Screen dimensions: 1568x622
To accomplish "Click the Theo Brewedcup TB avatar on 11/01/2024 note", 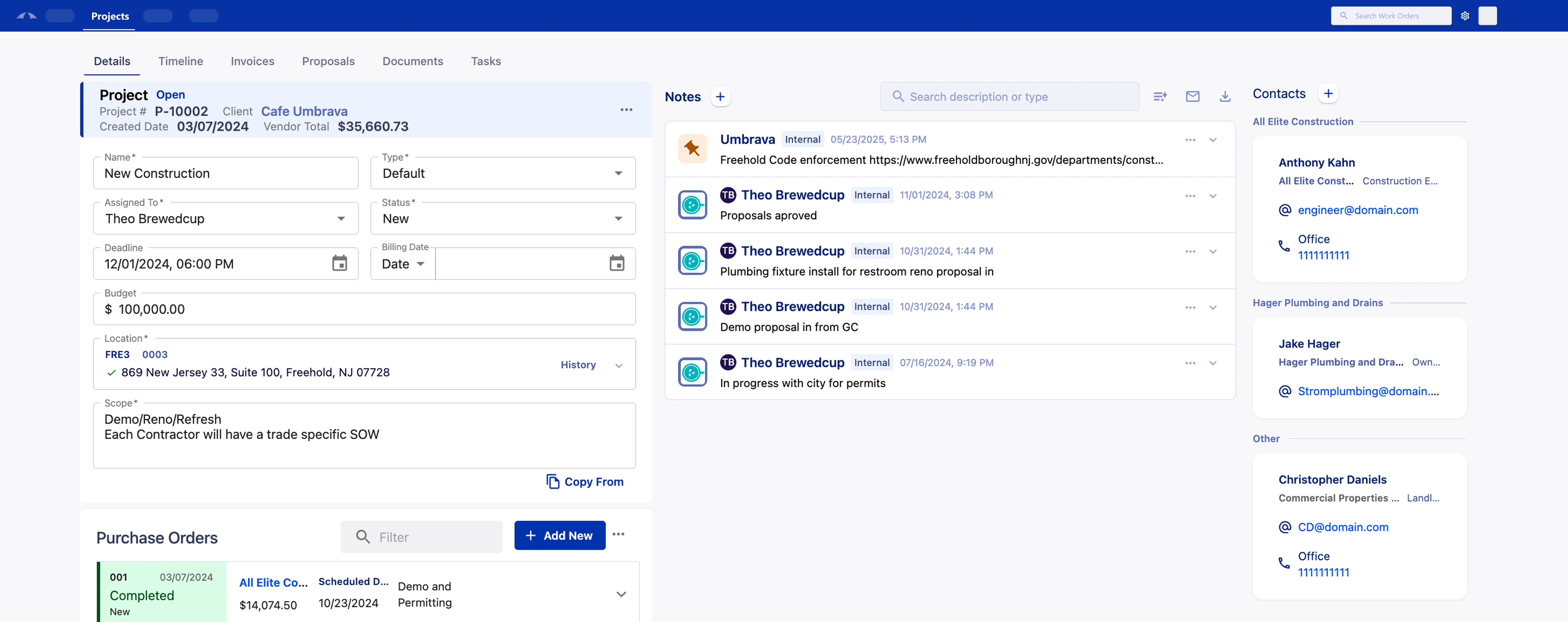I will point(728,194).
